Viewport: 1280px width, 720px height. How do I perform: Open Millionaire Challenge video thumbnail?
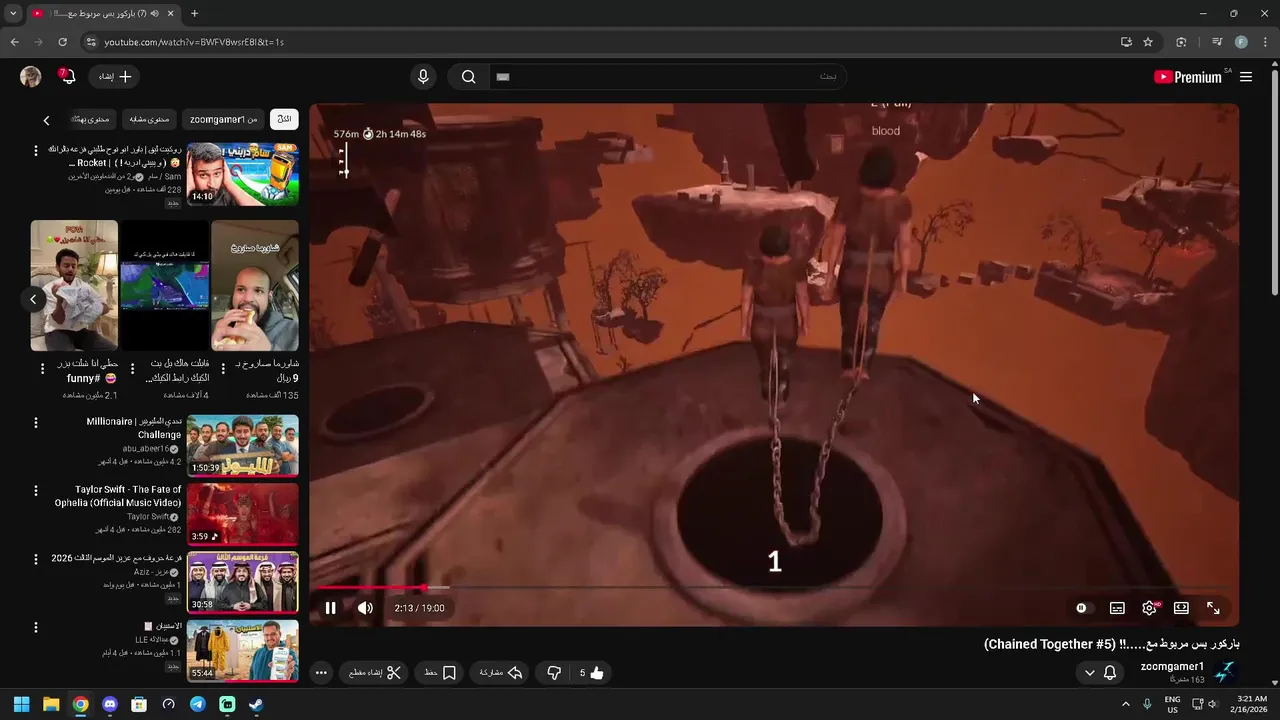[242, 446]
